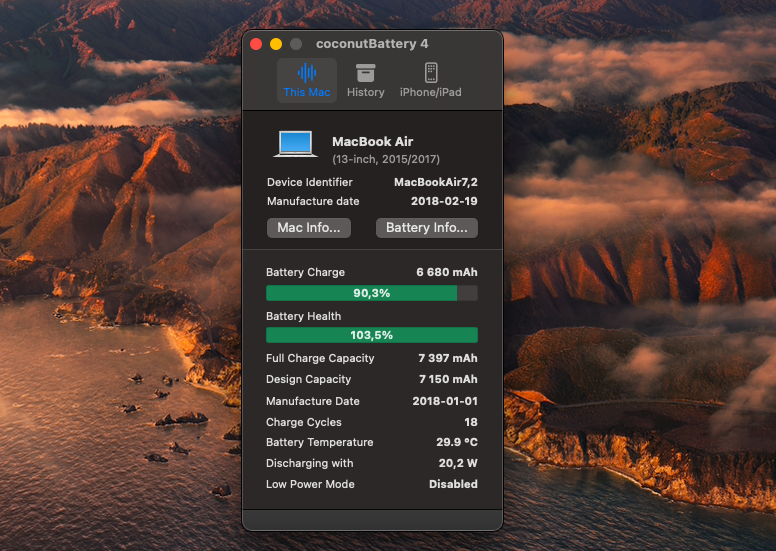
Task: Click the Device Identifier label
Action: pos(310,182)
